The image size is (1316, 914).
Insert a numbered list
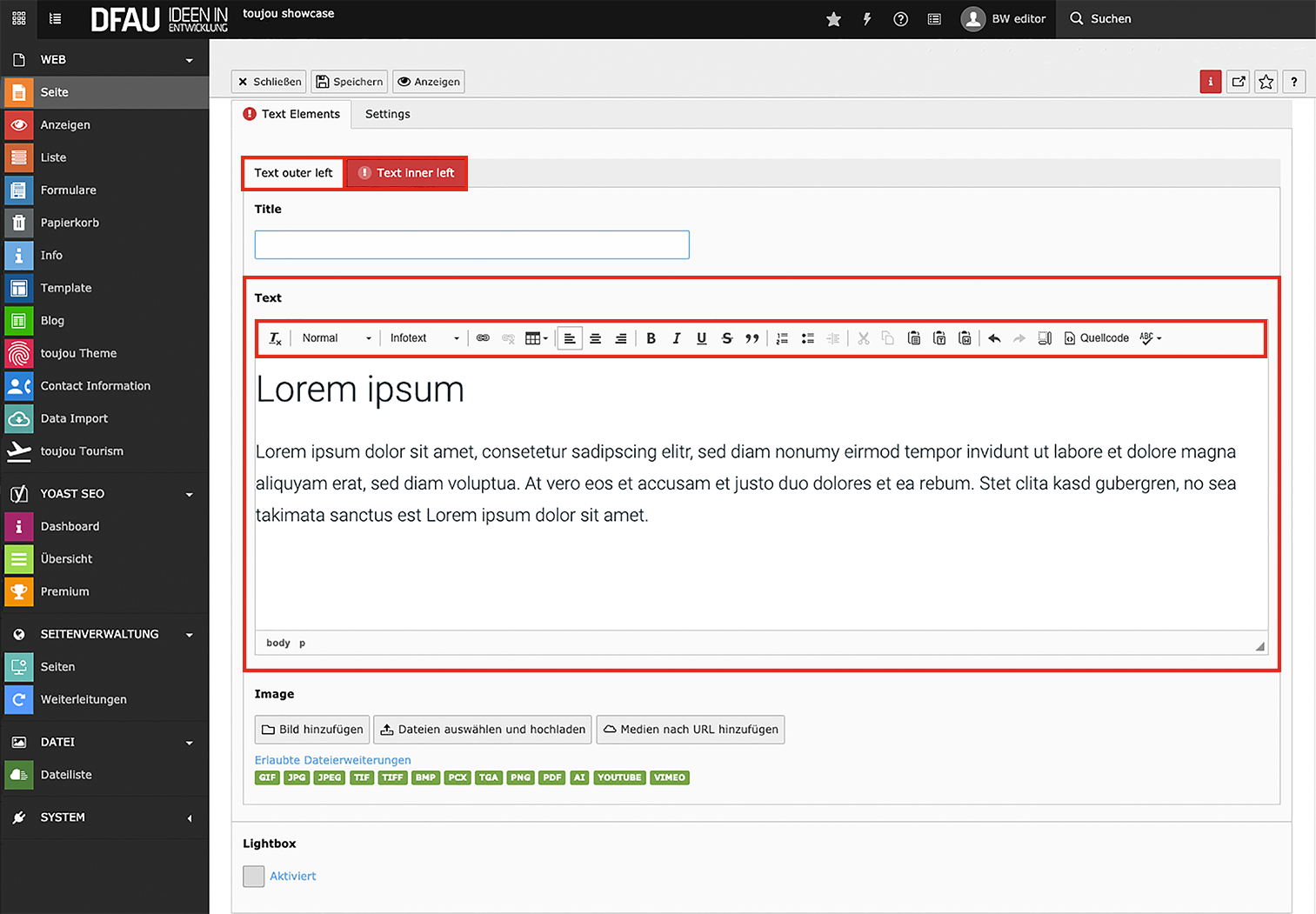pos(782,338)
